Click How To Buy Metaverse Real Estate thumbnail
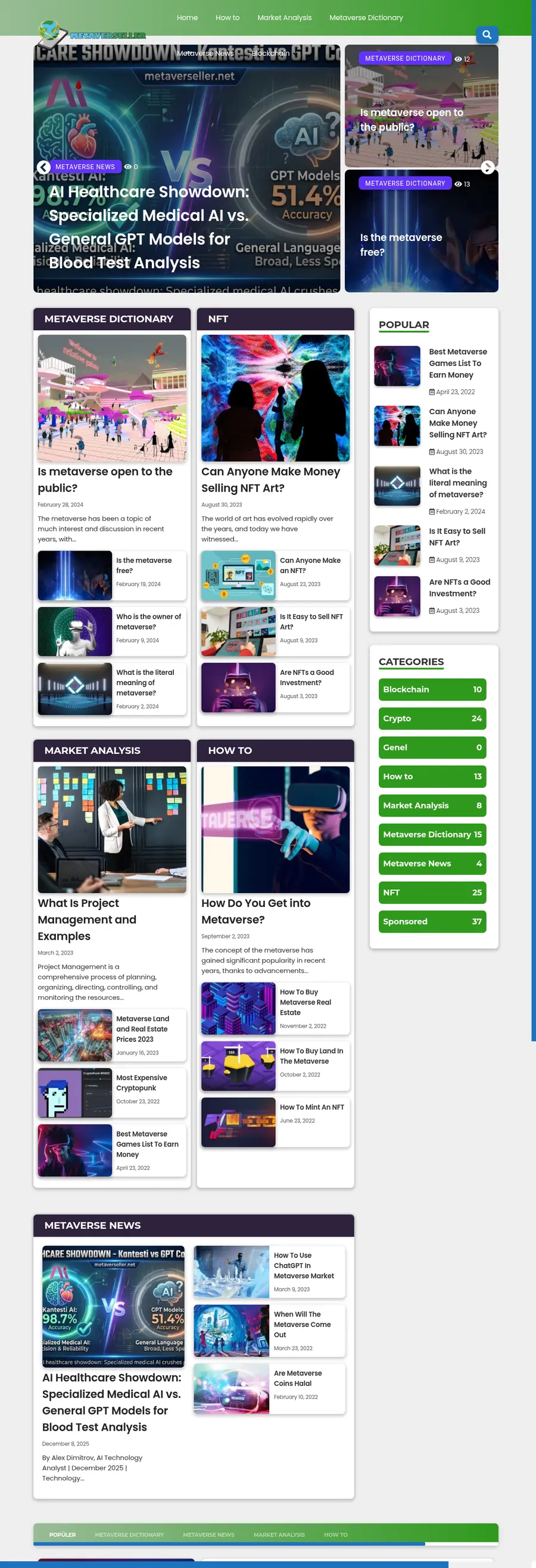 (238, 1009)
